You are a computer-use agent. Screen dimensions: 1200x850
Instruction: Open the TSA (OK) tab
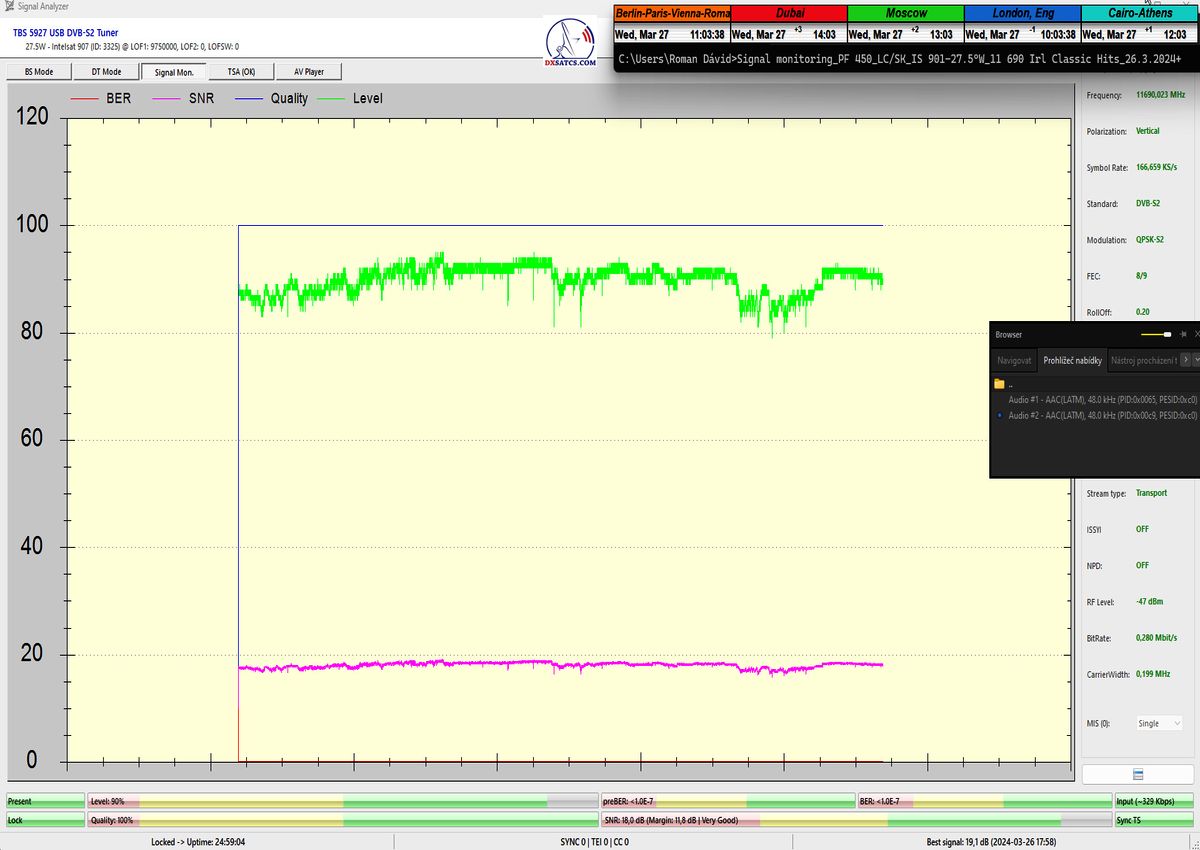point(241,72)
